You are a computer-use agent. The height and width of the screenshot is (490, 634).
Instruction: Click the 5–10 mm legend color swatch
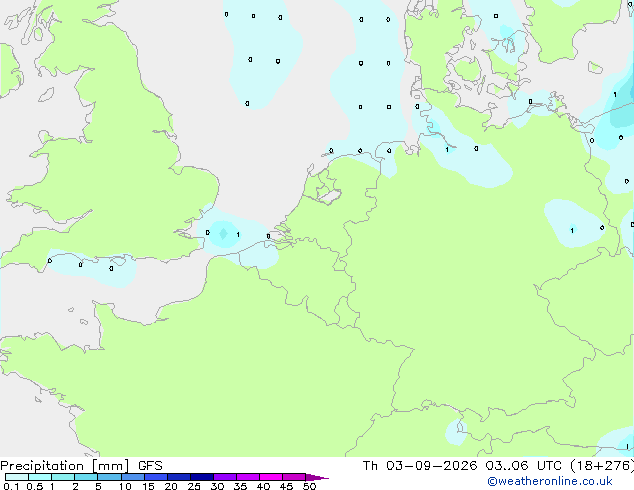click(x=109, y=477)
